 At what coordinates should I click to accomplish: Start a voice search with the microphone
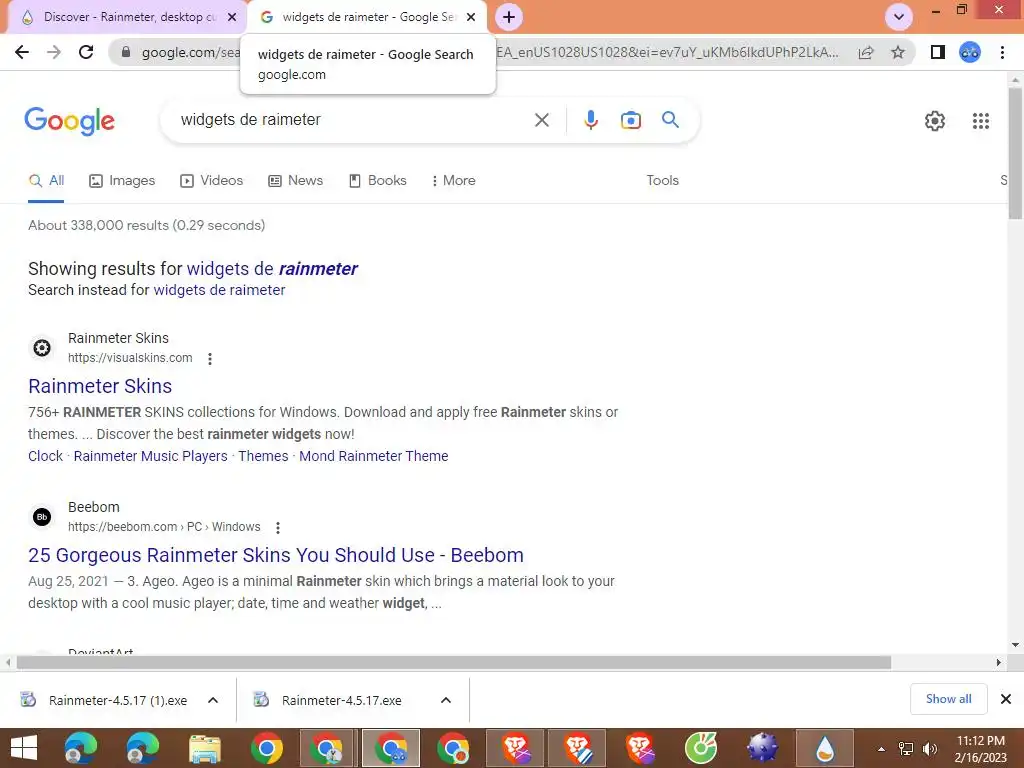click(590, 120)
